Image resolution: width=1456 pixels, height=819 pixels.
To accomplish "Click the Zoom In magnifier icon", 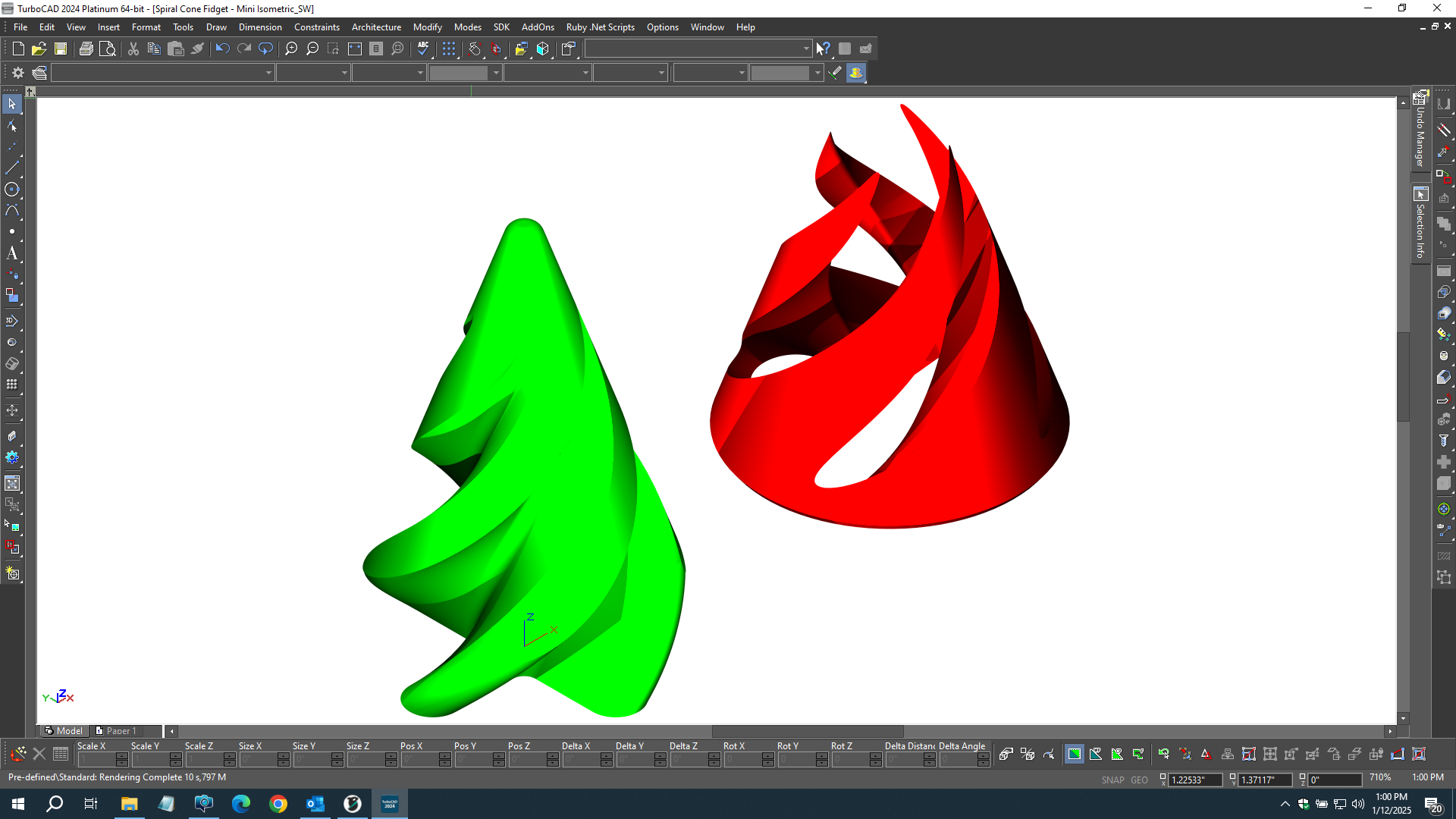I will tap(291, 49).
